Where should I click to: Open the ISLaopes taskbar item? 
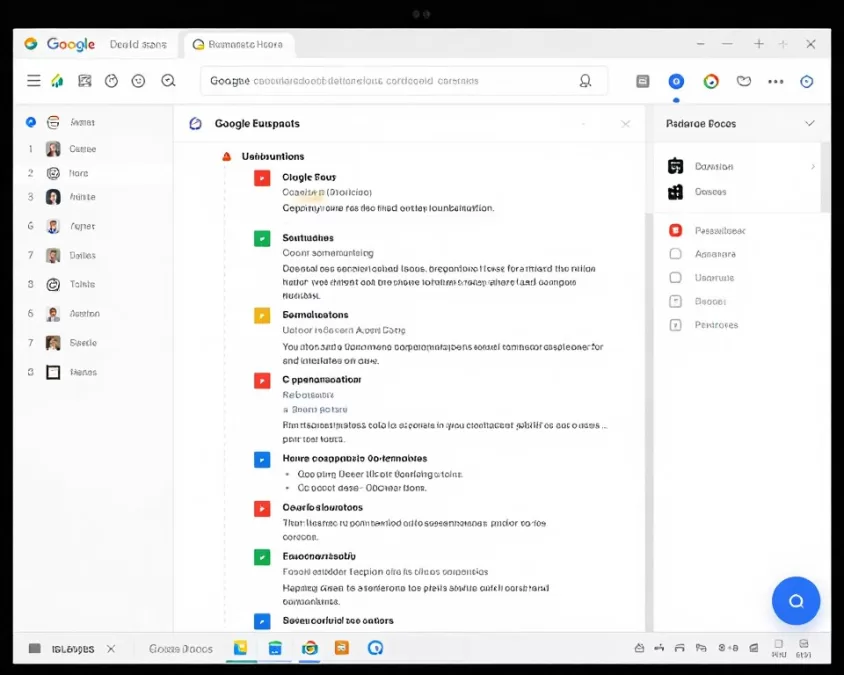(x=73, y=649)
